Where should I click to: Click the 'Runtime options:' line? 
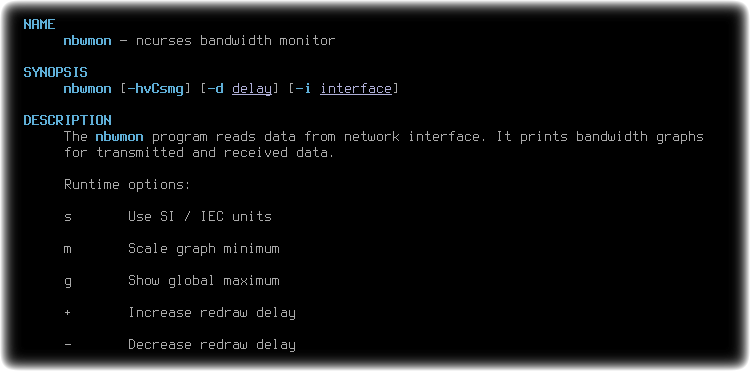coord(127,185)
